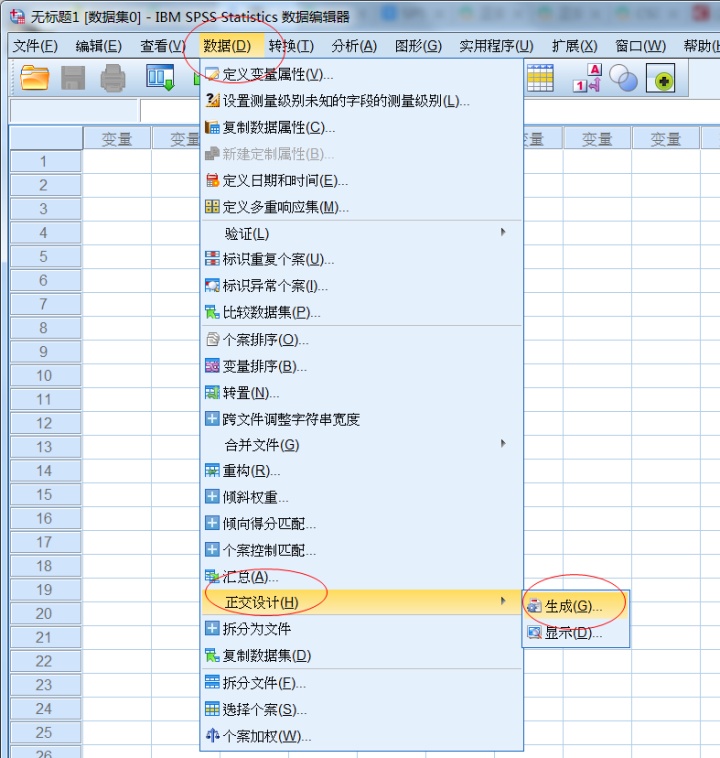Screen dimensions: 720x758
Task: Select 定义日期和时间(E) entry
Action: coord(361,181)
